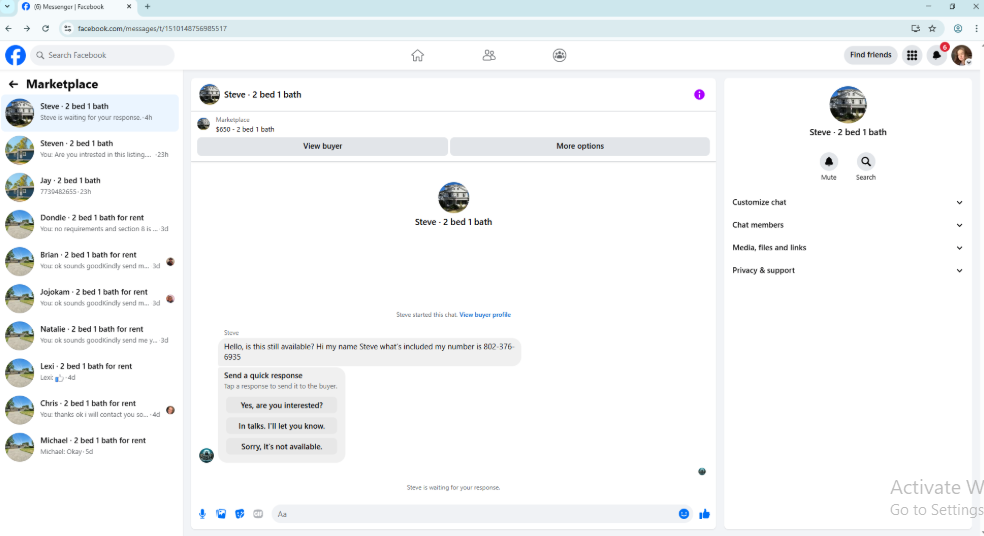984x536 pixels.
Task: Click the Search Facebook field
Action: [102, 55]
